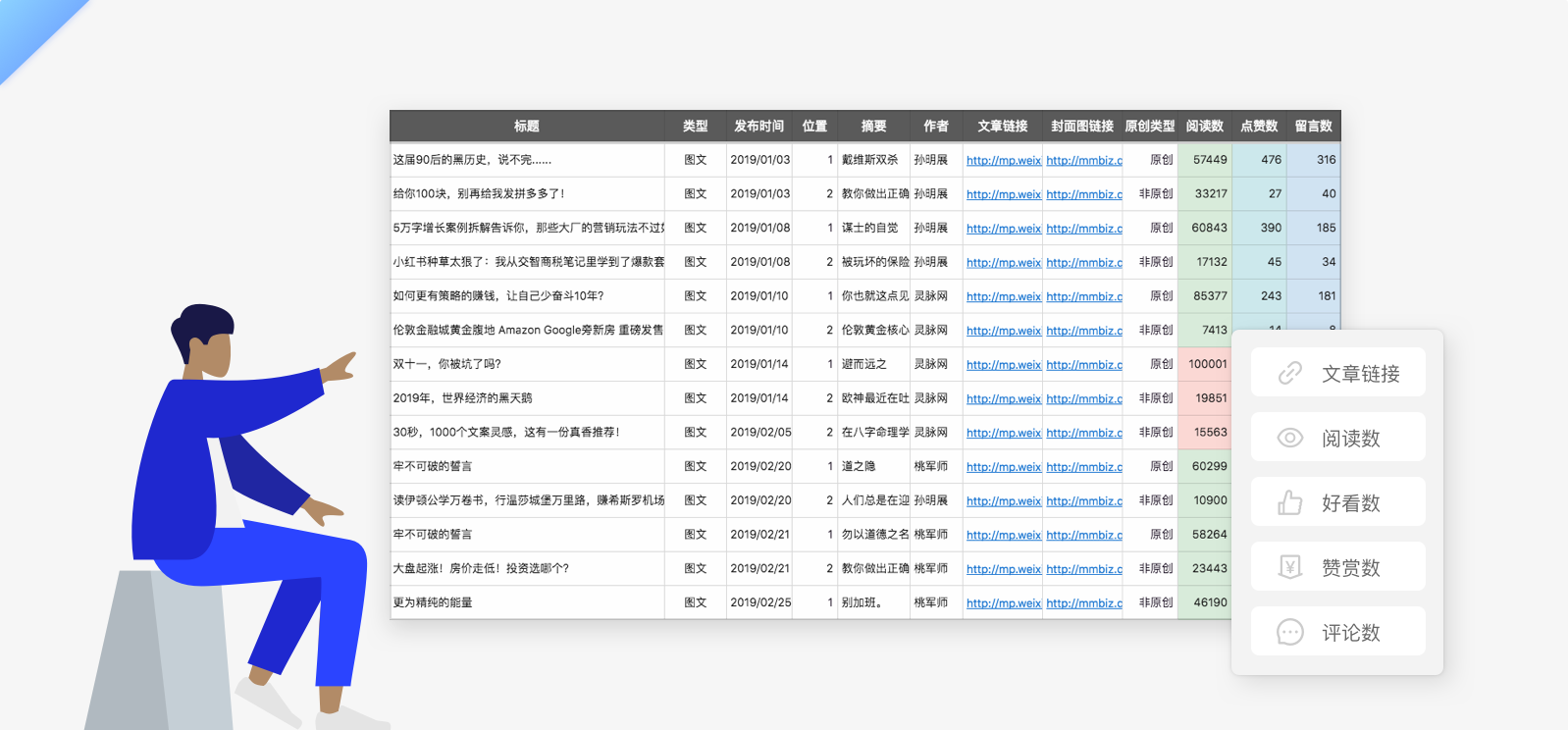Open cover image link in the first row
Screen dimensions: 1568x730
click(1083, 160)
